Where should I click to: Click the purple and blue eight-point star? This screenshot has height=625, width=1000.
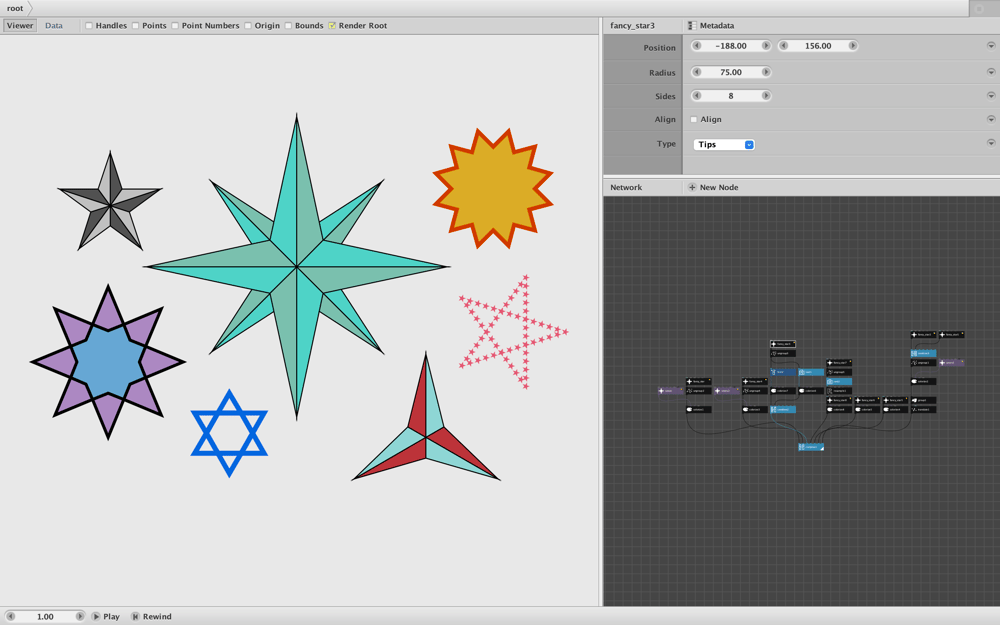[108, 362]
